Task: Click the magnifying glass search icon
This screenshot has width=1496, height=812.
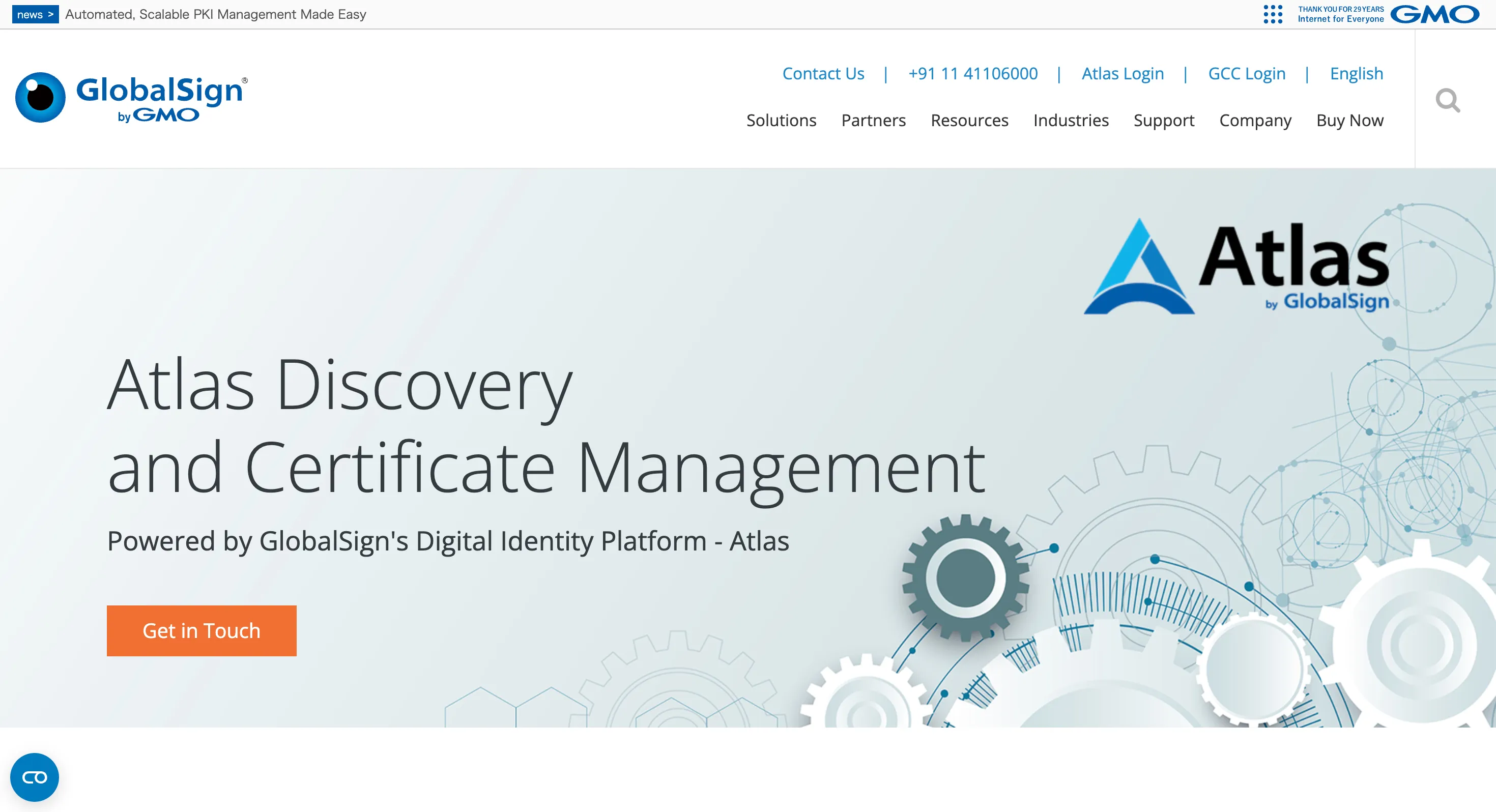Action: (x=1447, y=101)
